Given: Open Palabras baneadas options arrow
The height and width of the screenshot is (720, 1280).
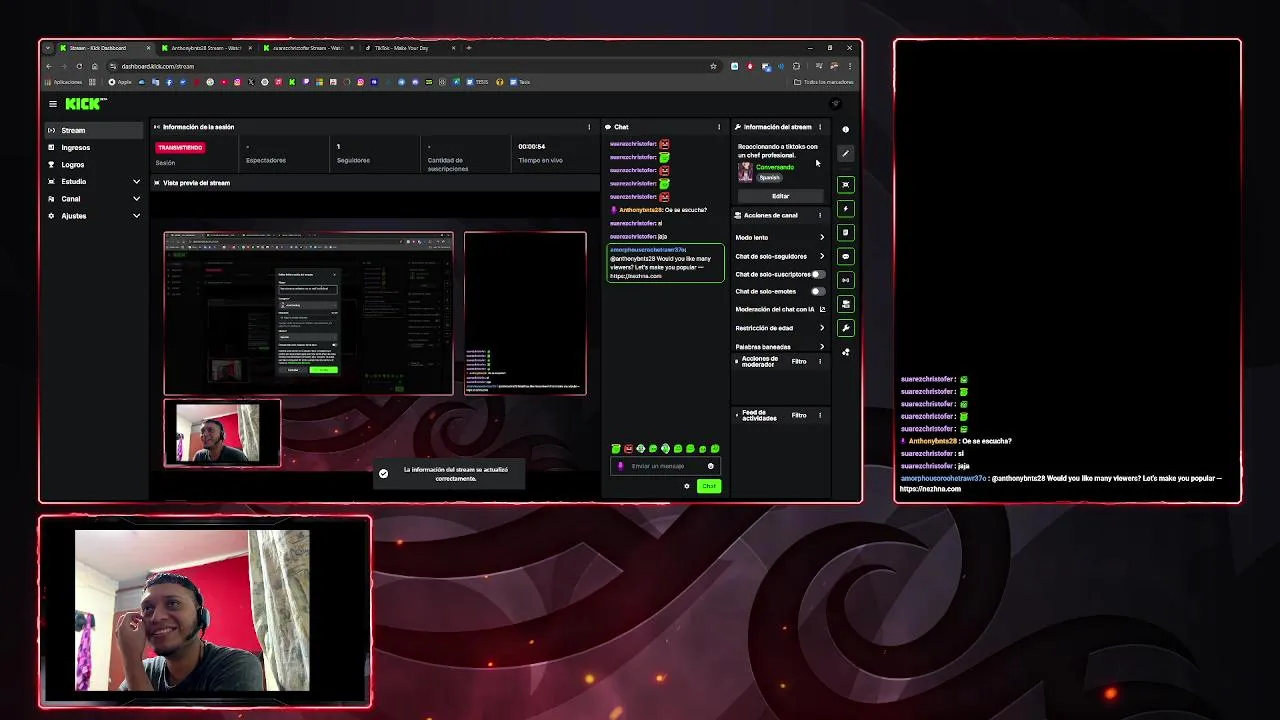Looking at the screenshot, I should [x=822, y=347].
